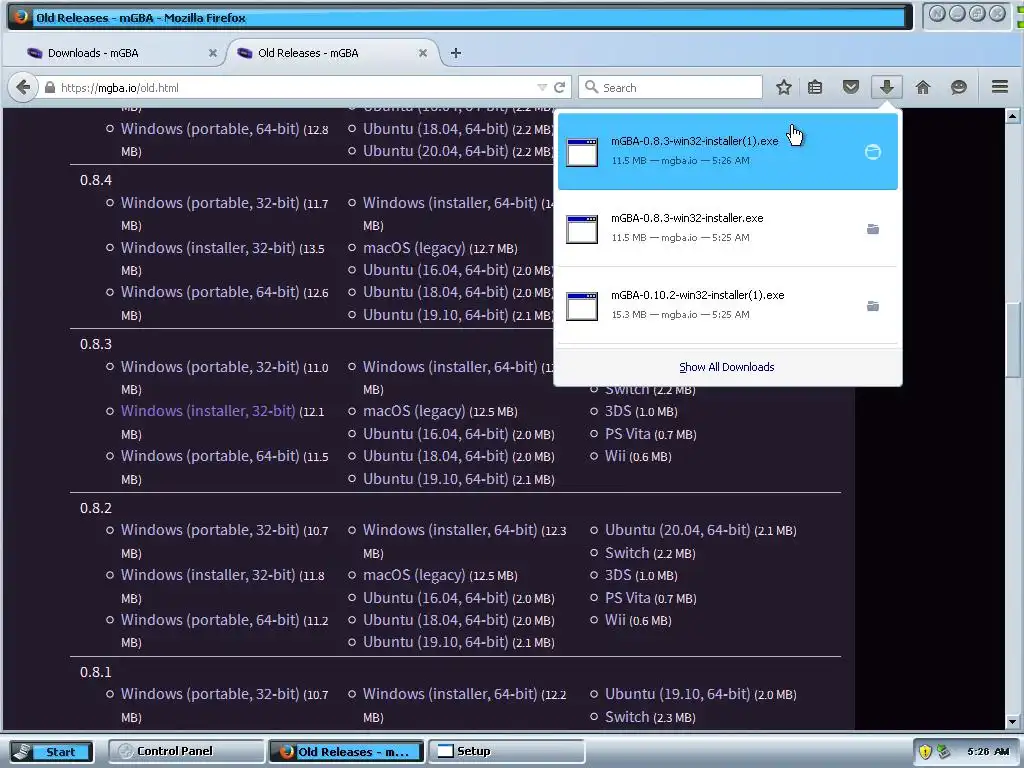
Task: Download 0.8.3 Windows (installer, 32-bit)
Action: (208, 411)
